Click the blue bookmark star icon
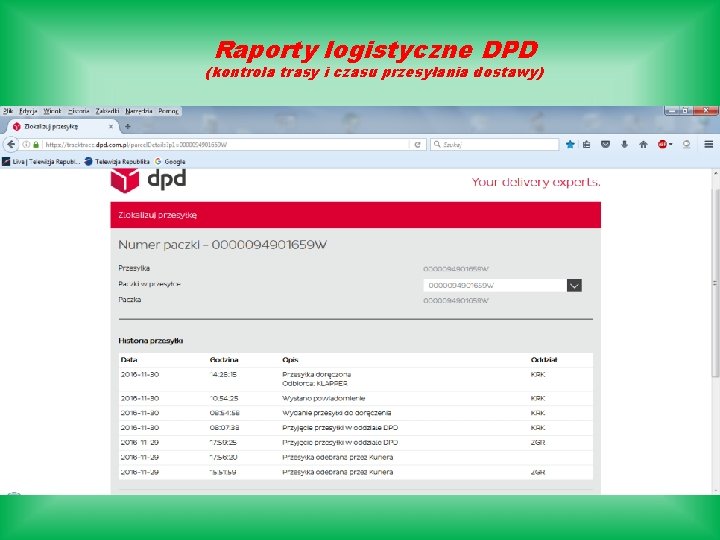Screen dimensions: 720x540 click(x=570, y=145)
